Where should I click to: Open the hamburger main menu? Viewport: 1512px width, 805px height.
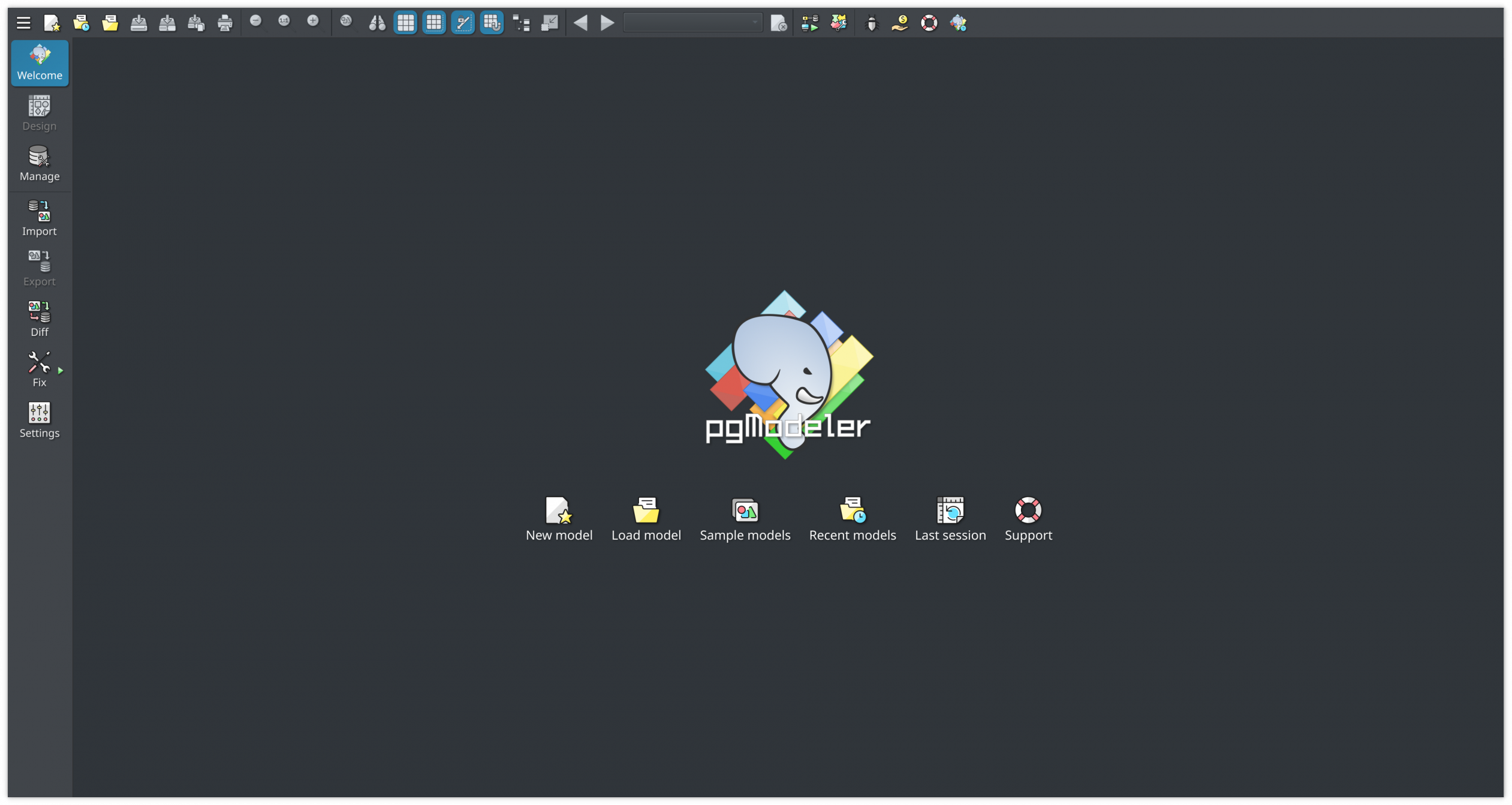[23, 23]
